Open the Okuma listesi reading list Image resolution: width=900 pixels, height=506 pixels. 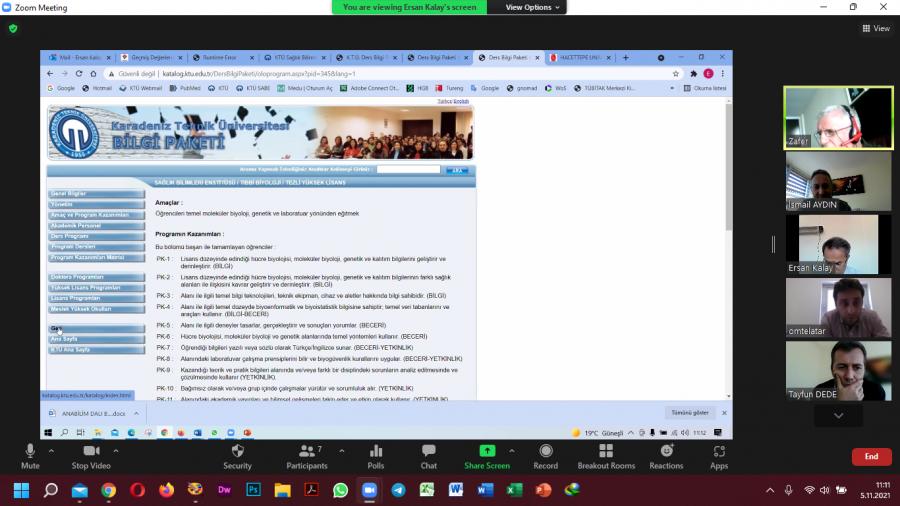[x=705, y=88]
